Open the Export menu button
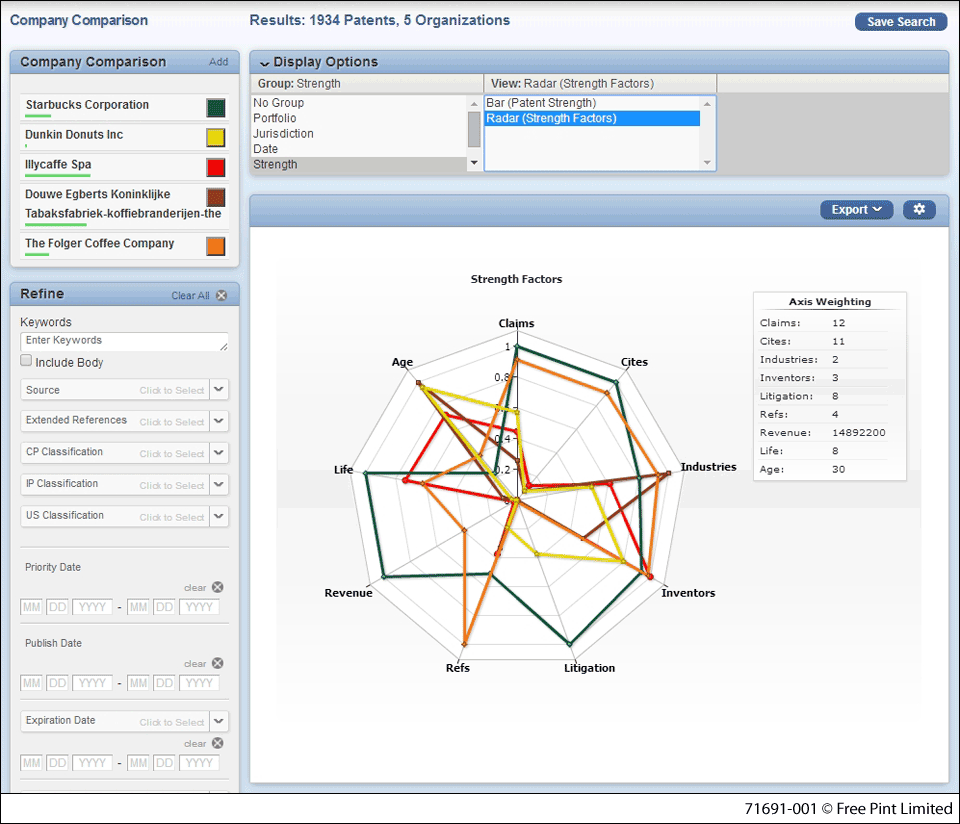The height and width of the screenshot is (824, 960). [855, 210]
